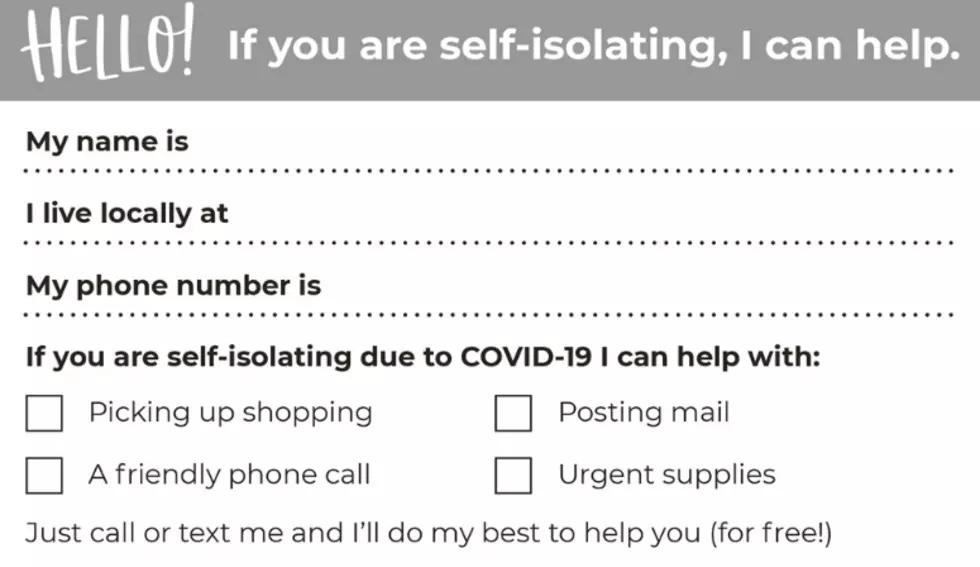The height and width of the screenshot is (567, 980).
Task: Check the Posting mail box
Action: [x=513, y=413]
